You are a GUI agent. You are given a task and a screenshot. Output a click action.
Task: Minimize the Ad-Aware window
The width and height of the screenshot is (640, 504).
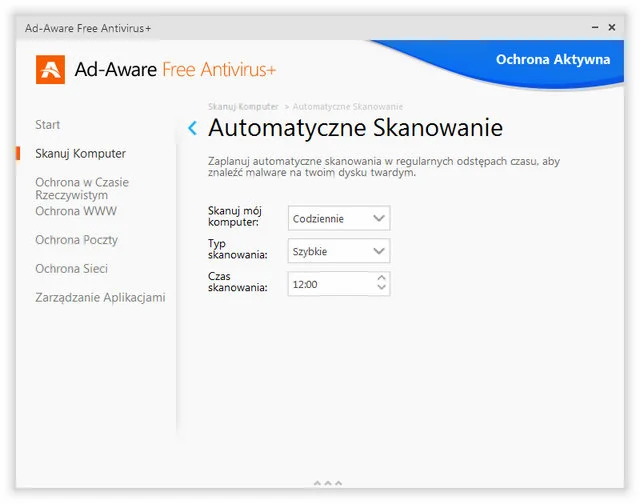(x=595, y=27)
